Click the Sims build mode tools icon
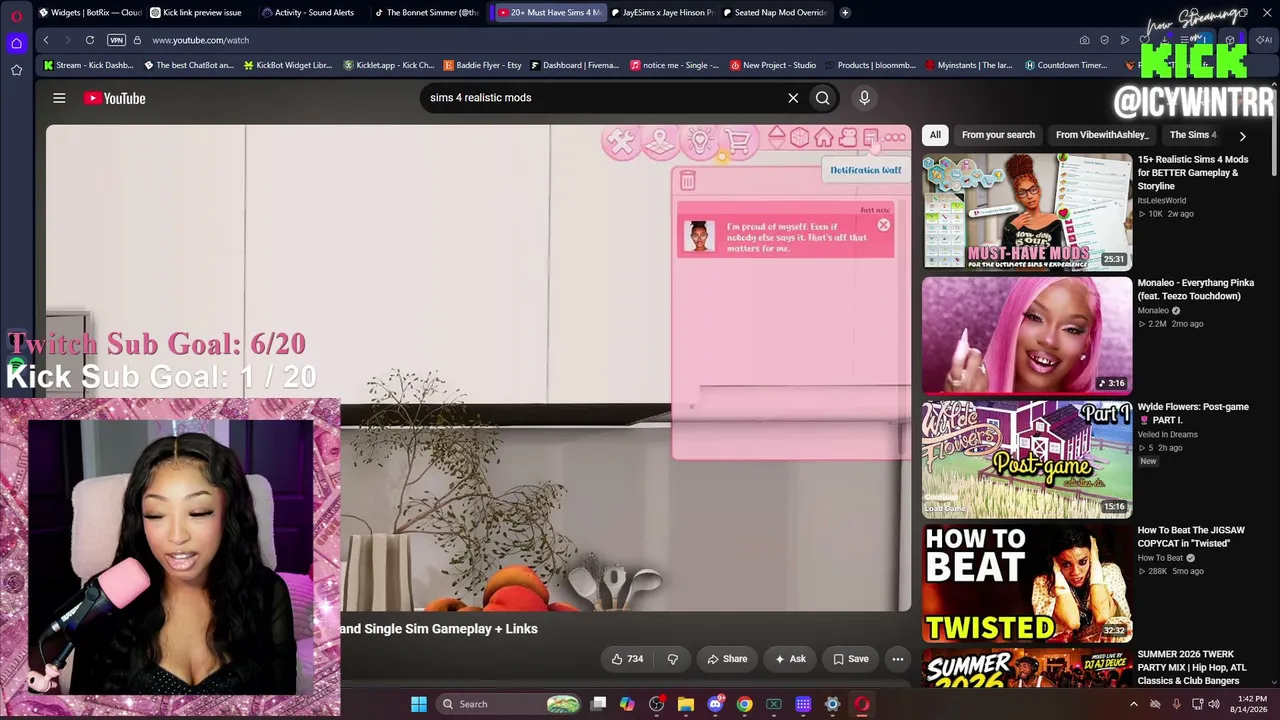Viewport: 1280px width, 720px height. (621, 142)
